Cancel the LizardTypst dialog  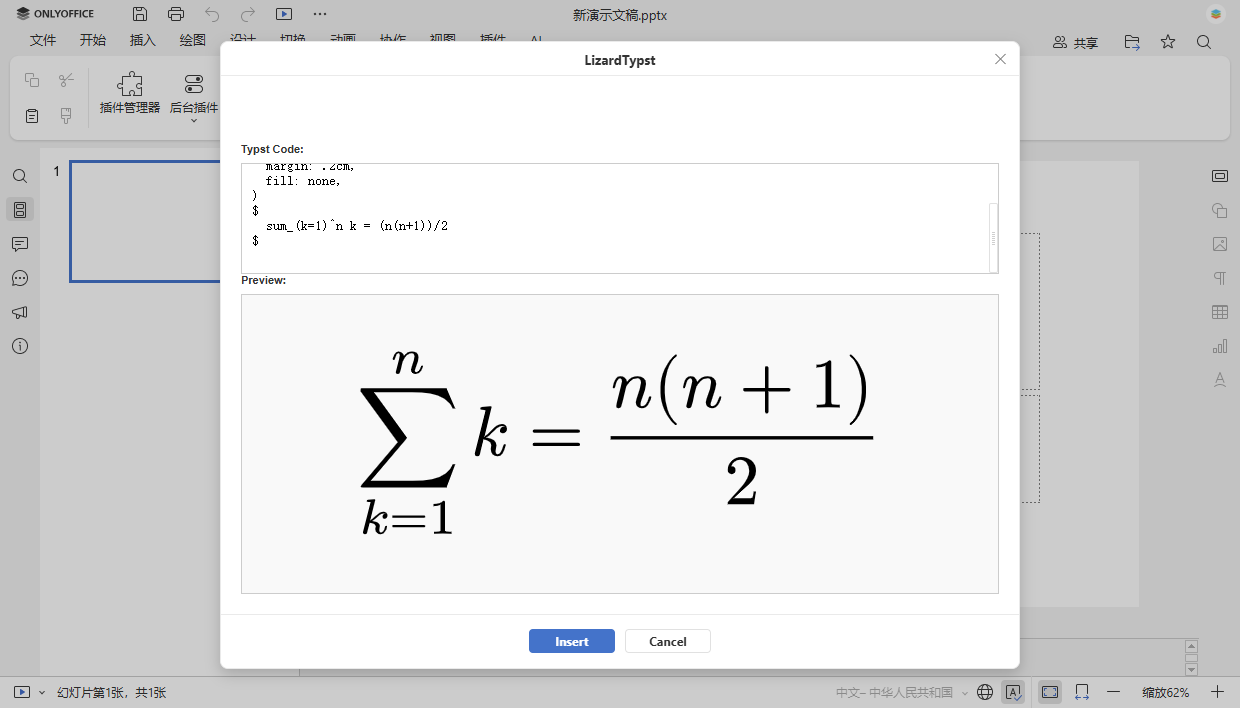click(667, 641)
